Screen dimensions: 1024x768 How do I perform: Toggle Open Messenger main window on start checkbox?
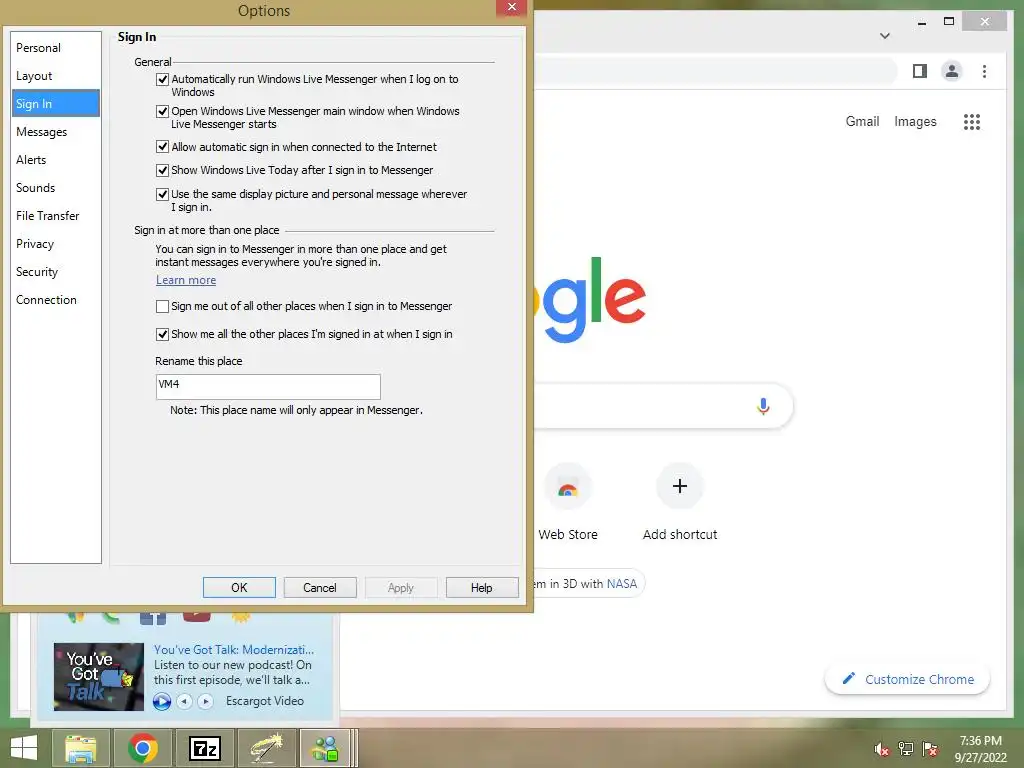(163, 112)
